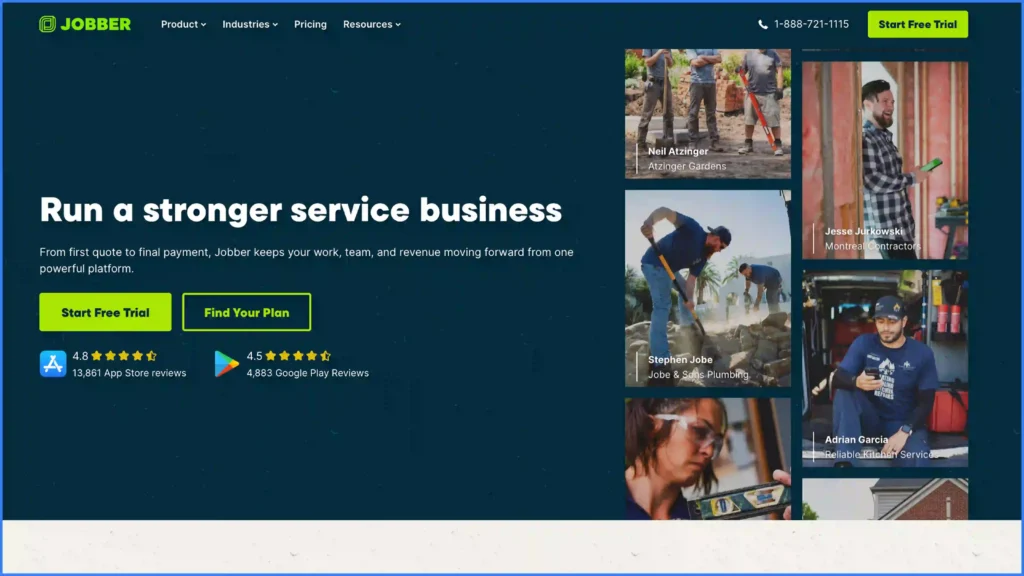Screen dimensions: 1024x576
Task: Go to the Pricing page
Action: (x=310, y=24)
